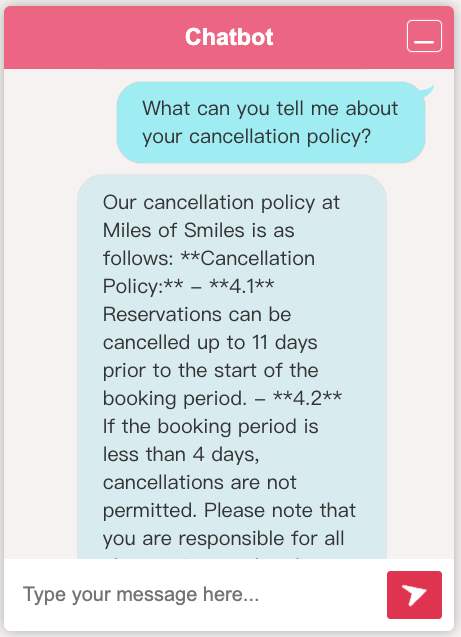
Task: Click the 'Miles of Smiles' text in the reply
Action: click(175, 230)
